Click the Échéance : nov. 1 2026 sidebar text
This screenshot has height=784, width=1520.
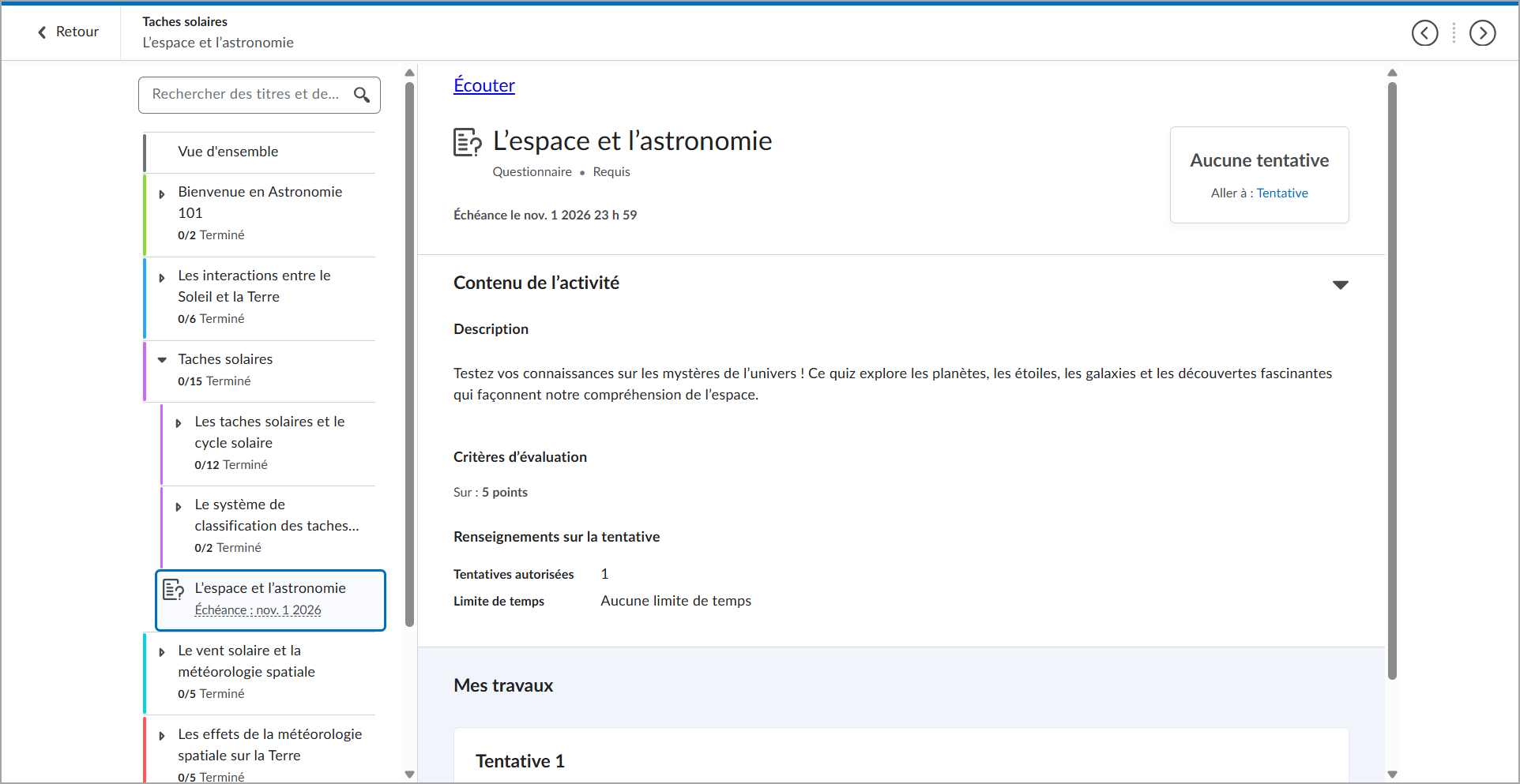tap(258, 610)
